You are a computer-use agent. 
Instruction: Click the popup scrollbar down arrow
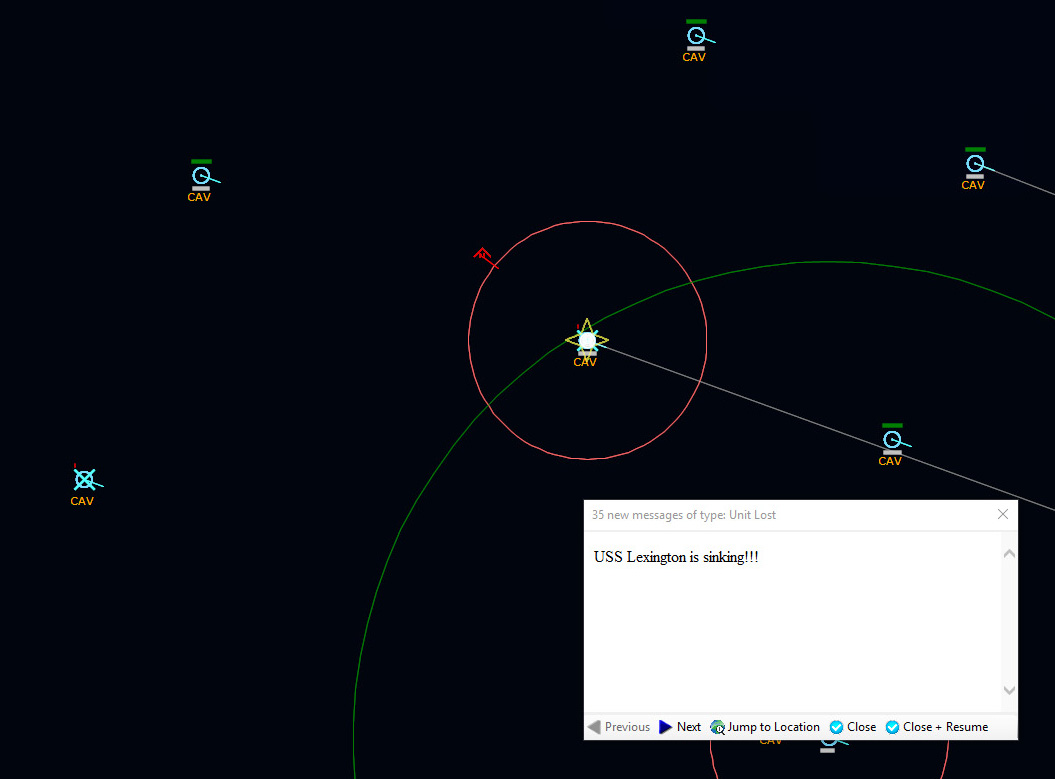click(1009, 690)
